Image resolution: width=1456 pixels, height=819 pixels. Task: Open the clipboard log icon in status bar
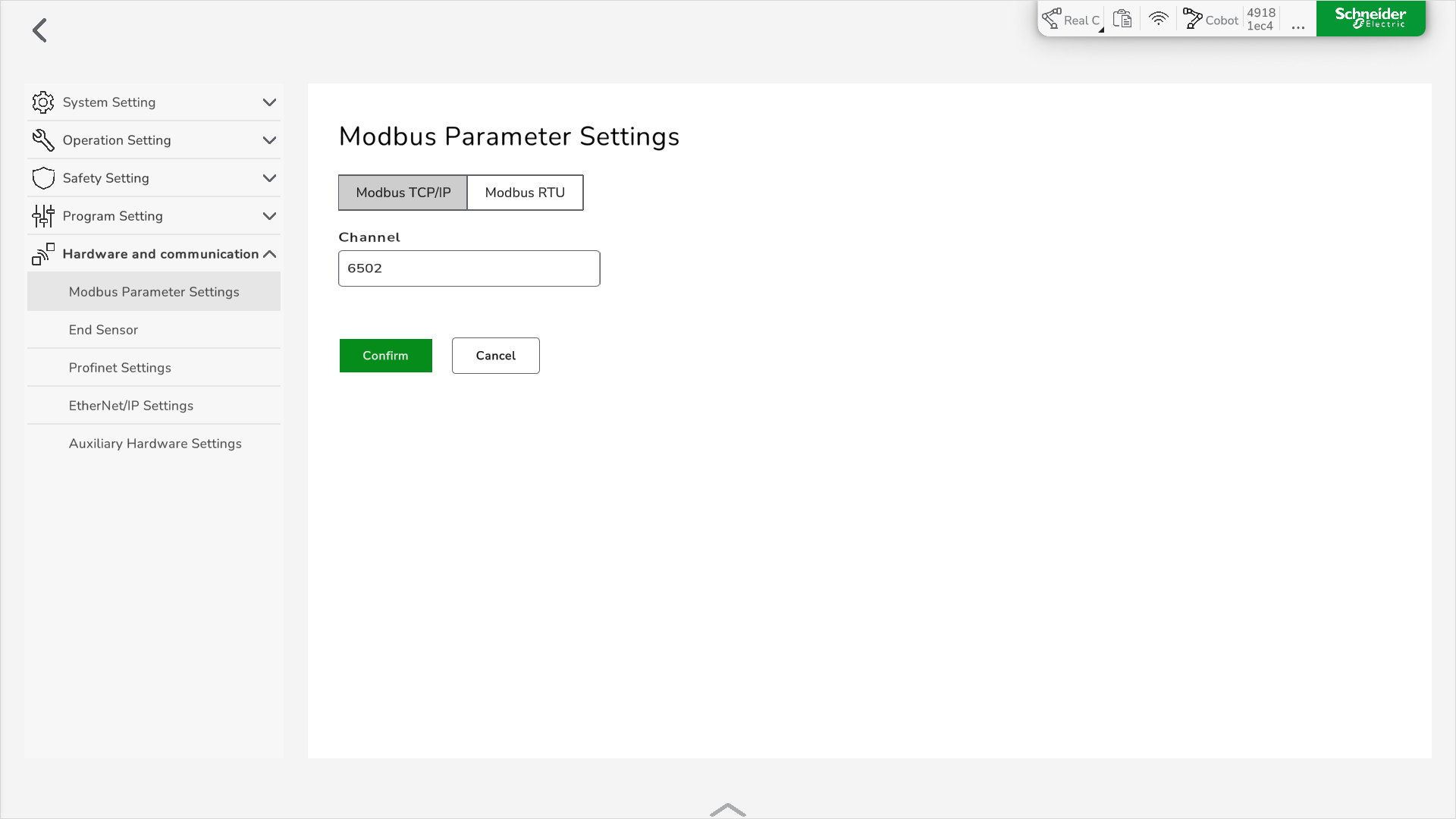point(1122,19)
